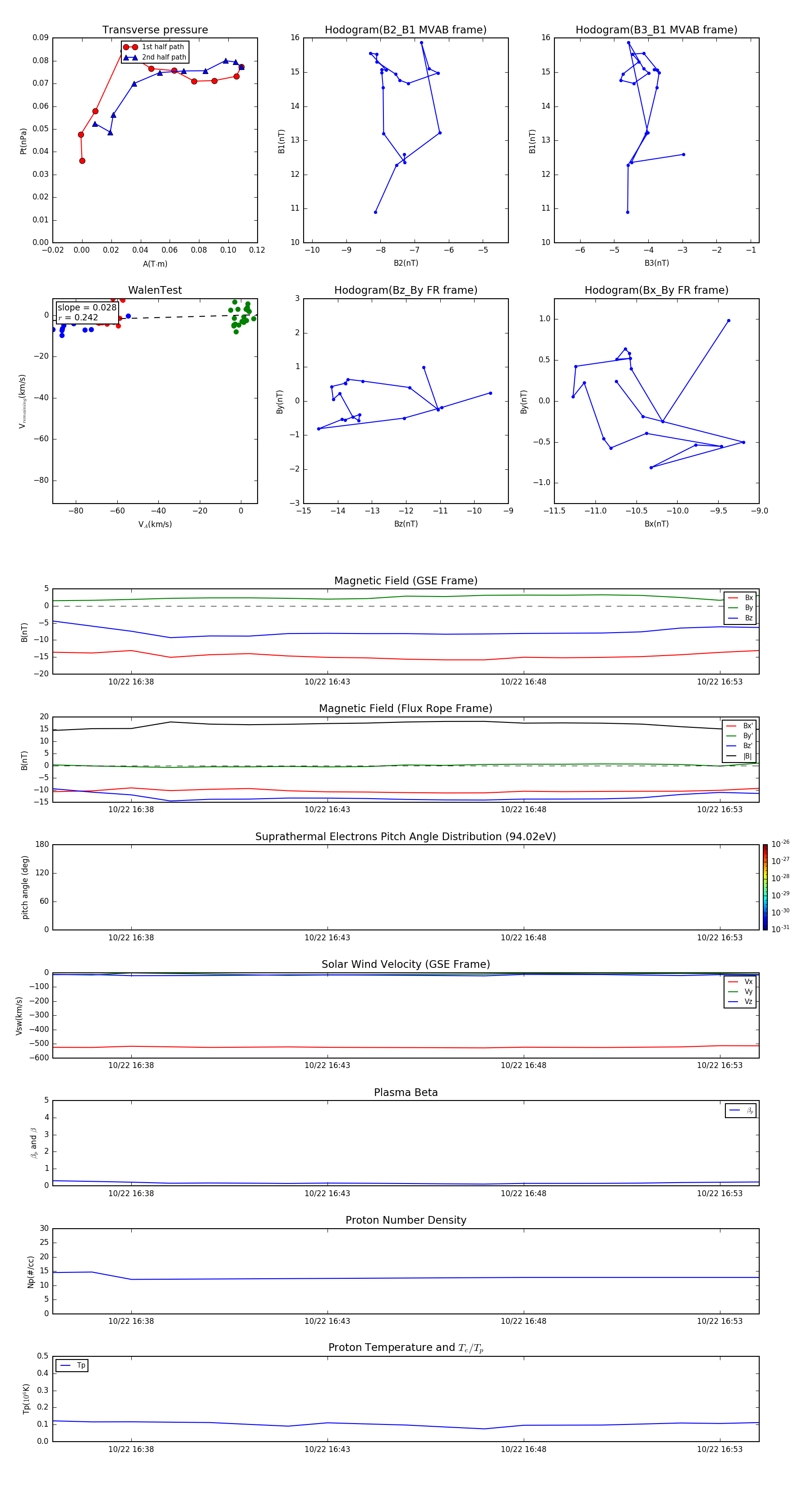Click the 'Vz' legend entry in velocity plot
The width and height of the screenshot is (812, 1489).
[740, 1002]
